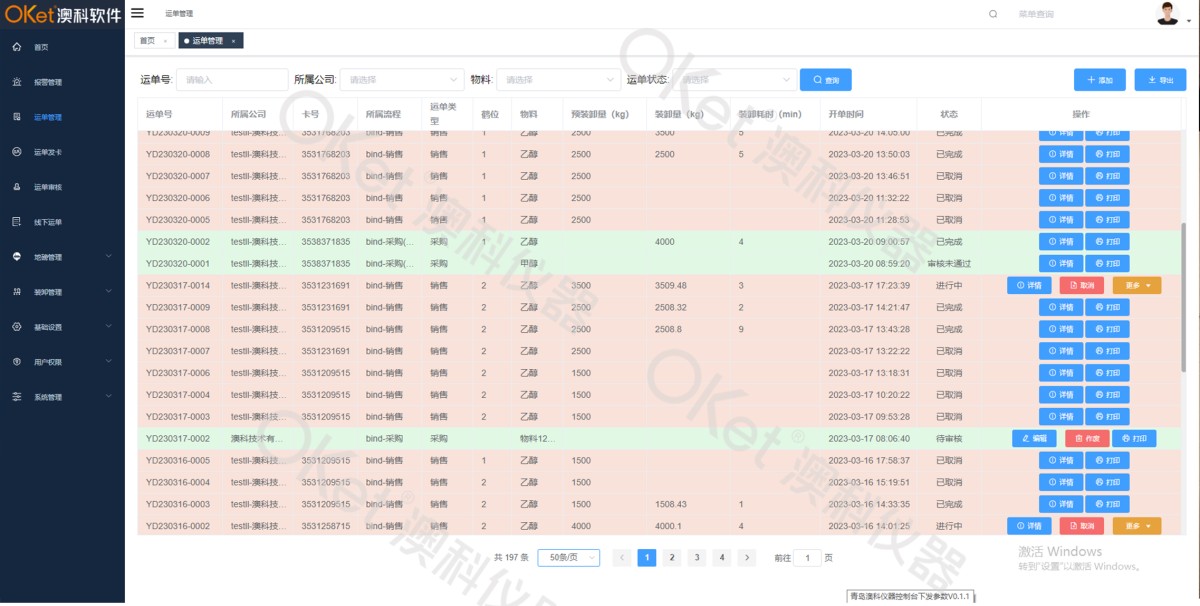Open 首页 from the sidebar home icon
The width and height of the screenshot is (1200, 606).
(x=17, y=47)
